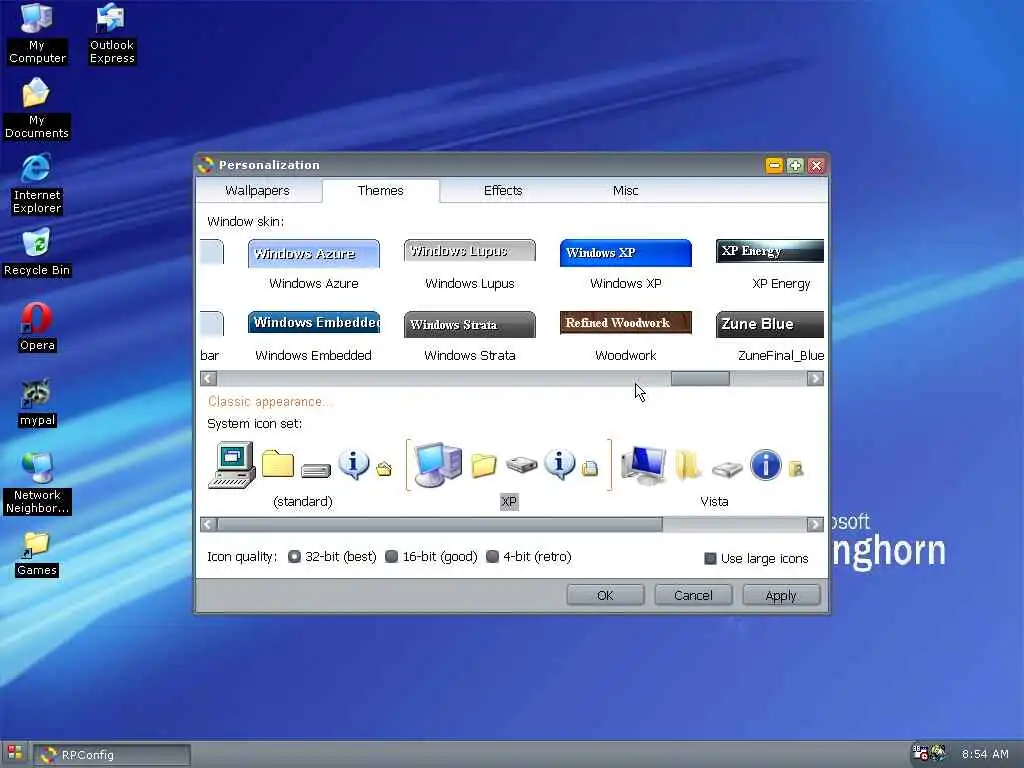The width and height of the screenshot is (1024, 768).
Task: Click the Start button on taskbar
Action: click(14, 753)
